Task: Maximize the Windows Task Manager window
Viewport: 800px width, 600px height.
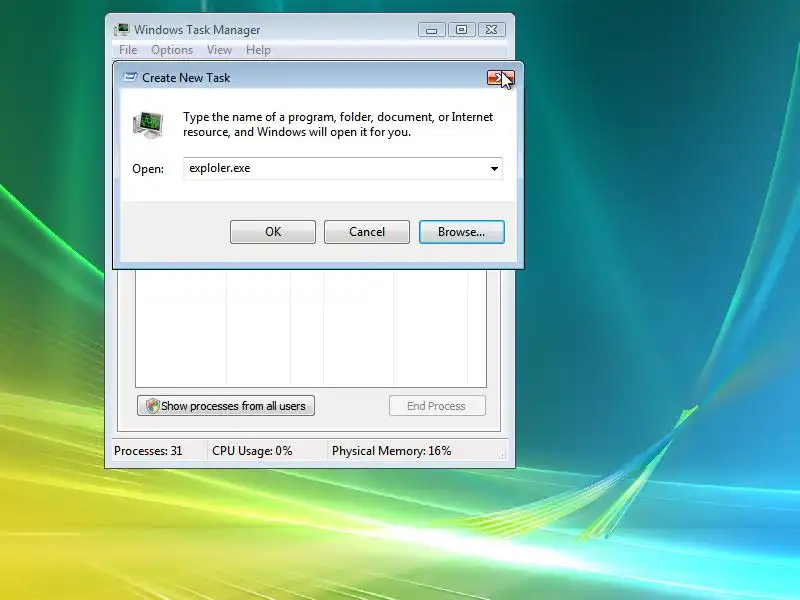Action: tap(461, 30)
